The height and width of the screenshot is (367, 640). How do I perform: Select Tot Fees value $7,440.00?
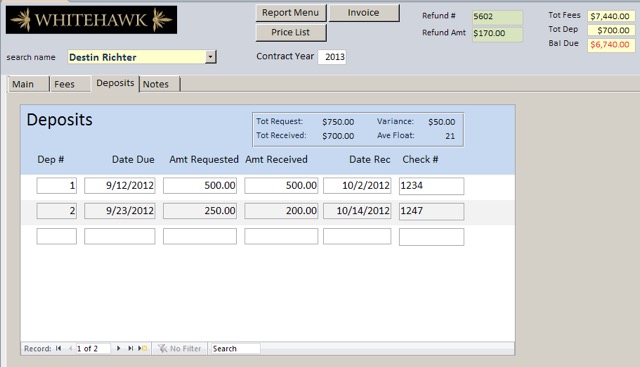[x=611, y=16]
